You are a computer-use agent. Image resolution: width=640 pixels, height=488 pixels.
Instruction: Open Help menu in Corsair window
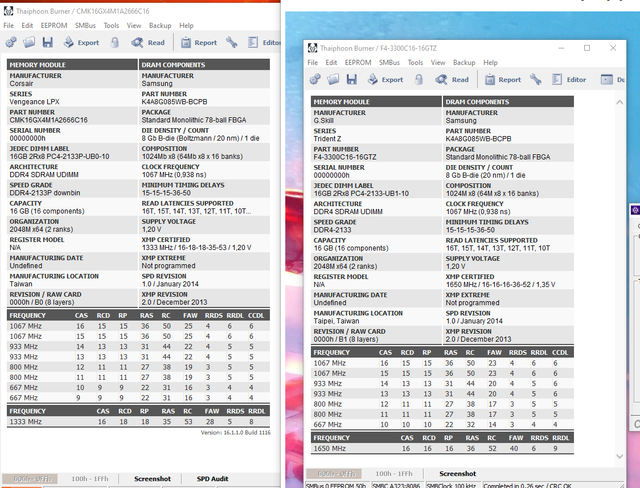point(187,25)
